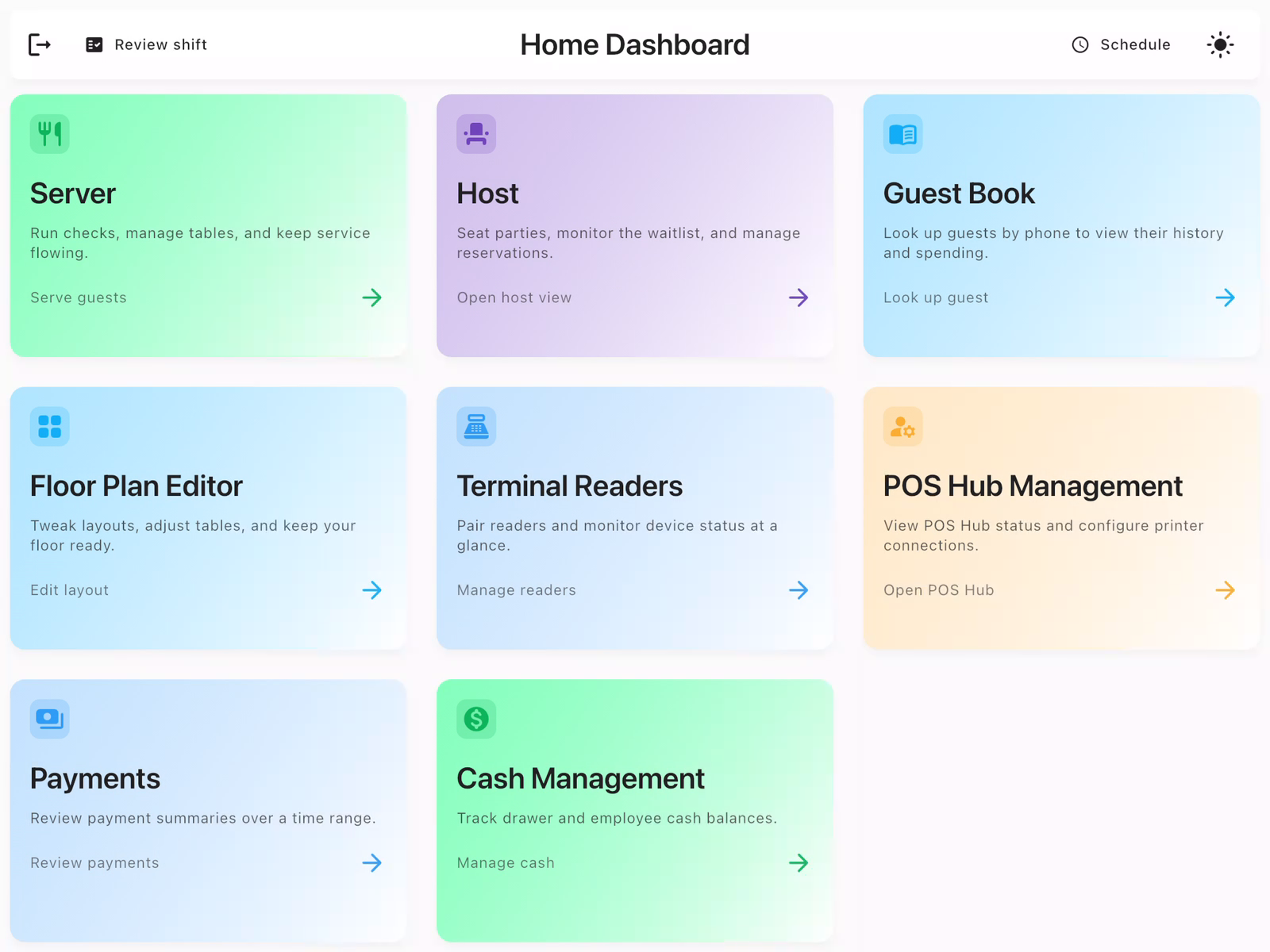Click Manage readers arrow button
Image resolution: width=1270 pixels, height=952 pixels.
(799, 589)
